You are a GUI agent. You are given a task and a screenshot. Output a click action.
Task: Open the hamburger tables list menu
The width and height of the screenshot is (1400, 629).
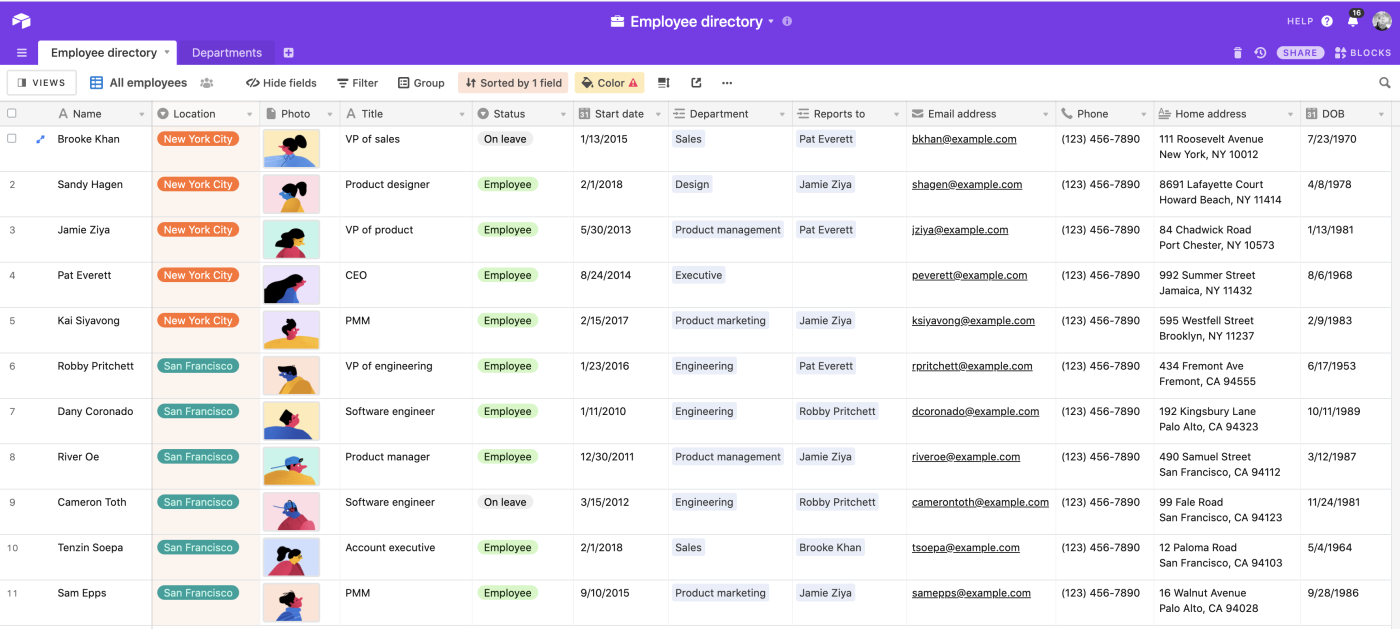click(22, 53)
